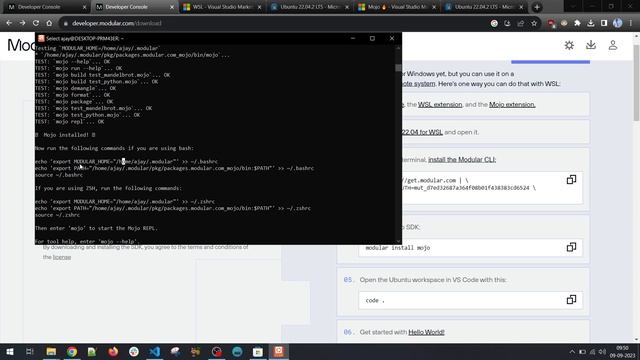640x360 pixels.
Task: Click the red extension icon in toolbar
Action: click(551, 23)
